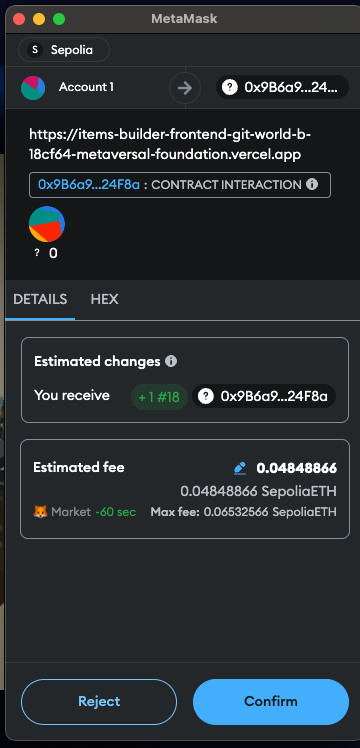Click the multicolor token avatar above the 0 amount
This screenshot has height=748, width=360.
47,224
